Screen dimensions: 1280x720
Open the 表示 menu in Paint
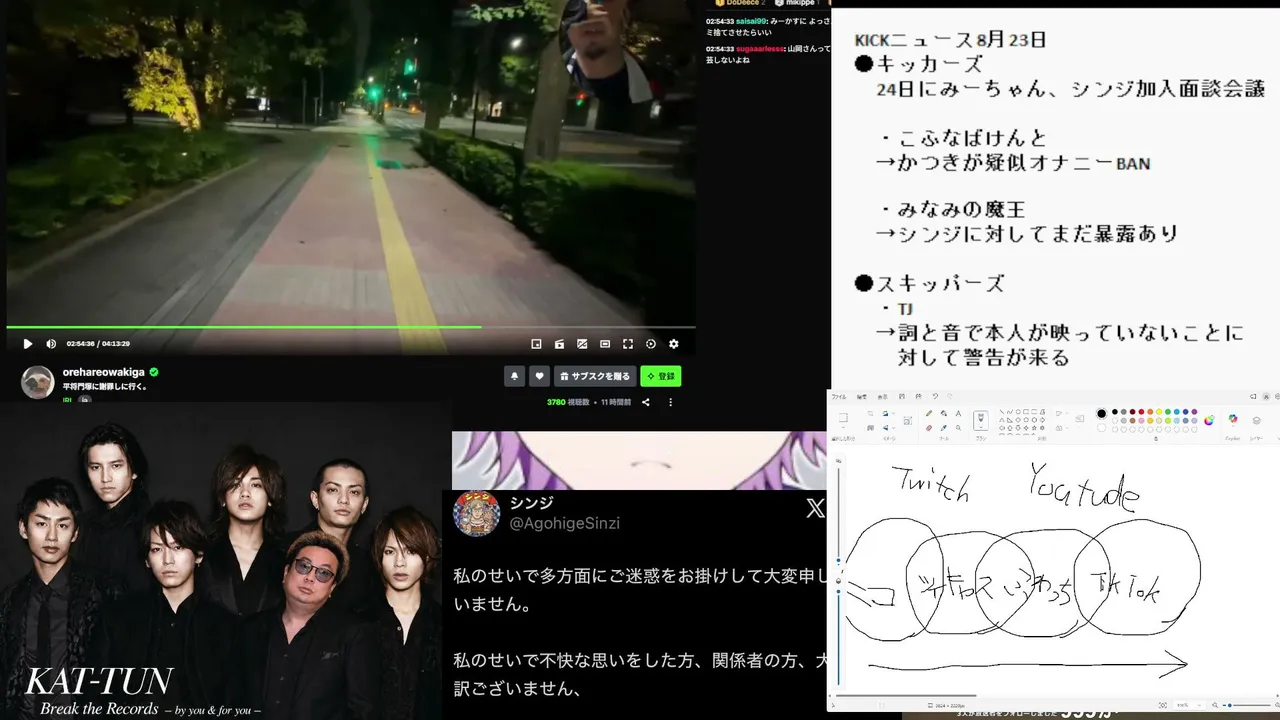click(883, 397)
